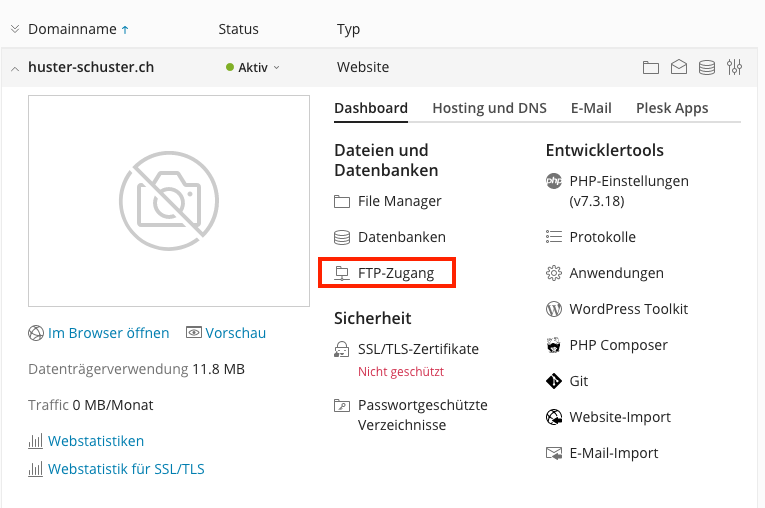This screenshot has height=508, width=765.
Task: Collapse the huster-schuster.ch domain row
Action: point(15,68)
